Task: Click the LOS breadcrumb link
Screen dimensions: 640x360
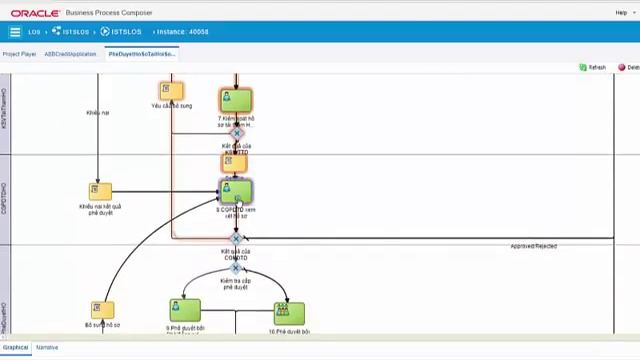Action: [34, 32]
